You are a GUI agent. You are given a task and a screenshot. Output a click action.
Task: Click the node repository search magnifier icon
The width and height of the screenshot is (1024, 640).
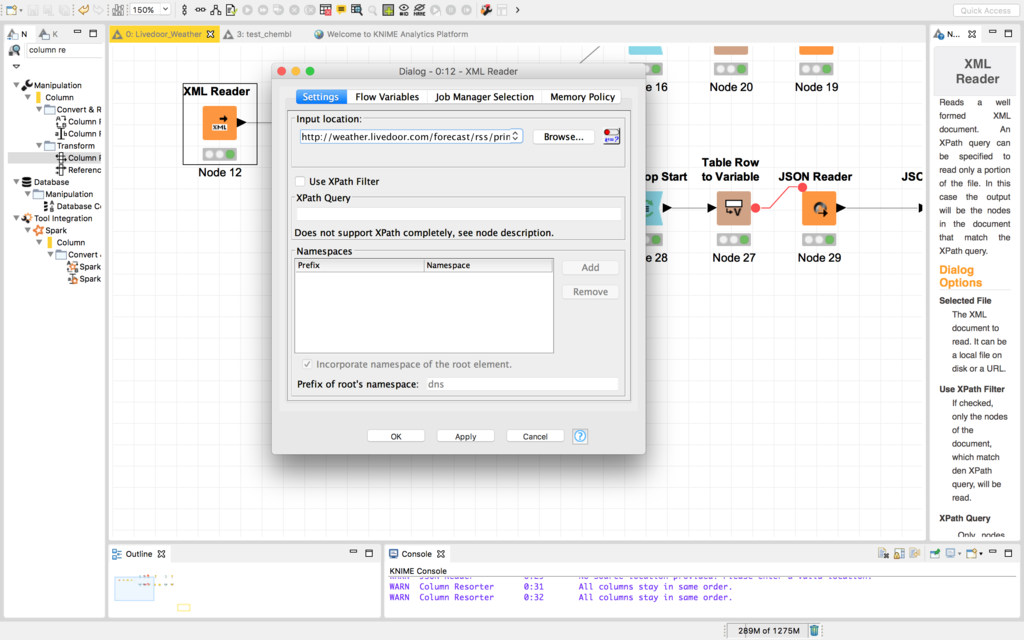[14, 50]
